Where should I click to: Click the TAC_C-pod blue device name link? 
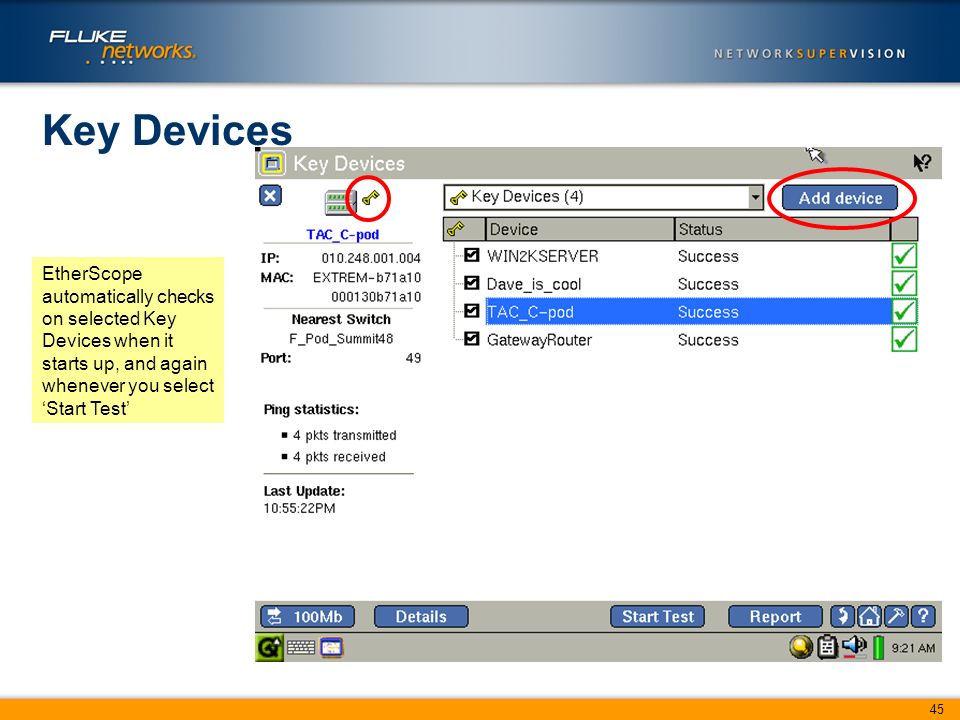click(x=342, y=234)
